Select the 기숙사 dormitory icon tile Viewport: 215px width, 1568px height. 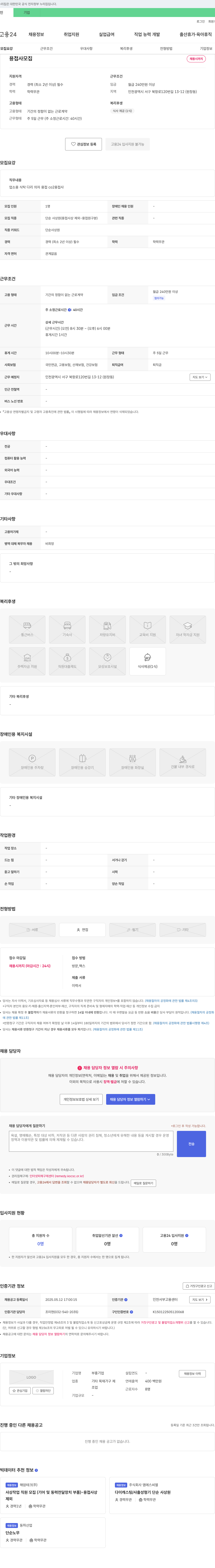[67, 629]
